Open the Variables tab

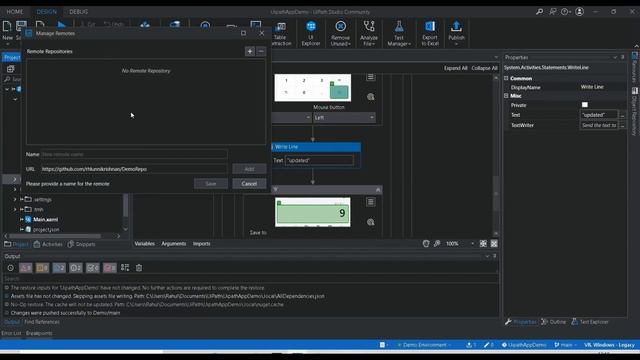point(144,244)
